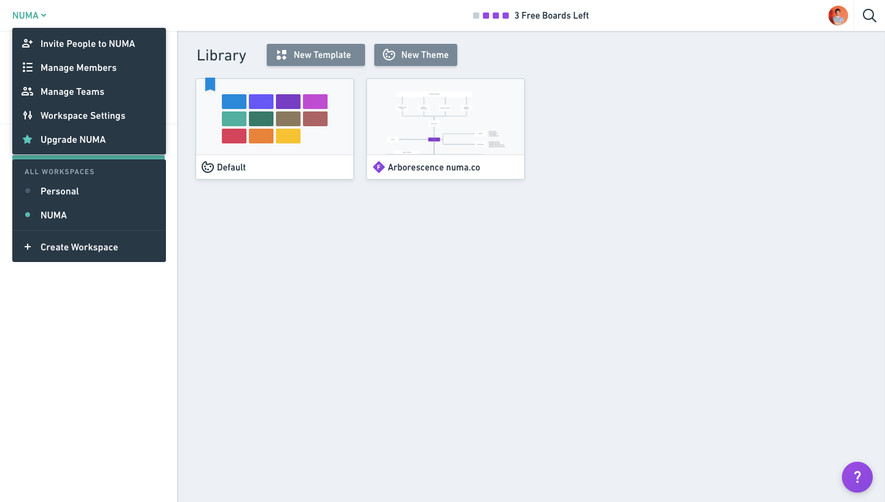Choose Upgrade NUMA
Viewport: 885px width, 502px height.
point(89,139)
